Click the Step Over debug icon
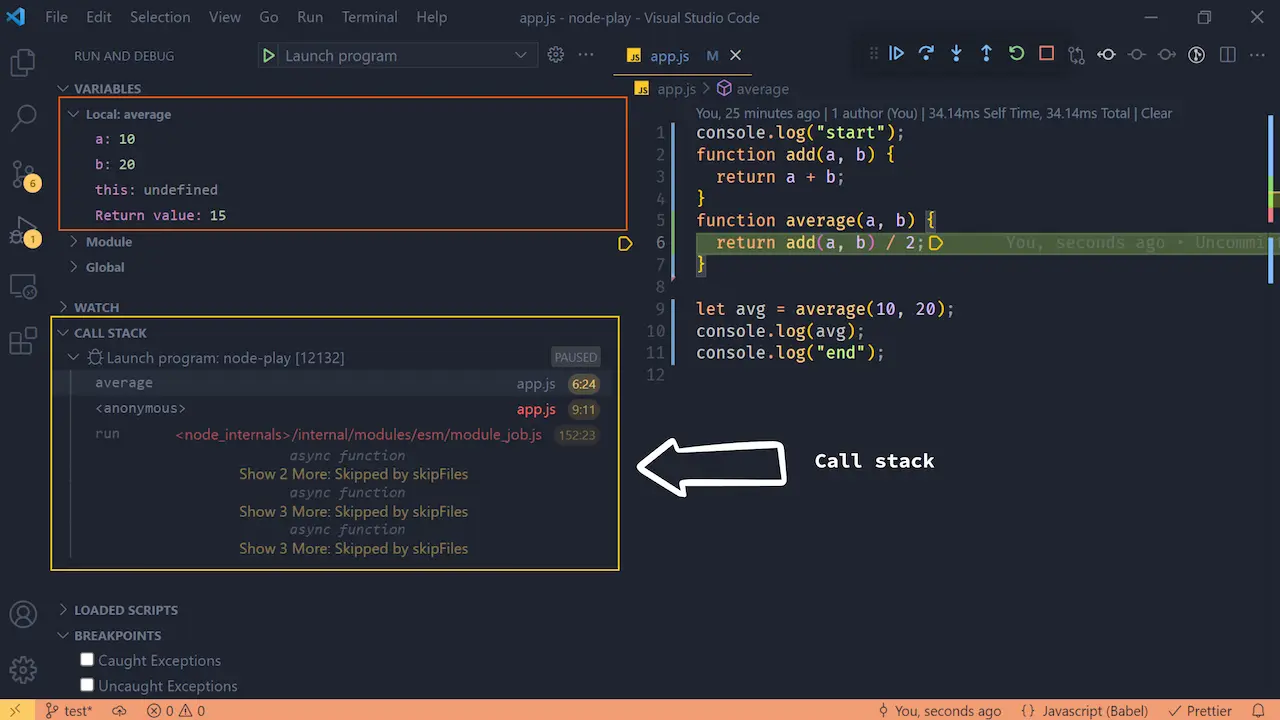Viewport: 1280px width, 720px height. point(926,54)
